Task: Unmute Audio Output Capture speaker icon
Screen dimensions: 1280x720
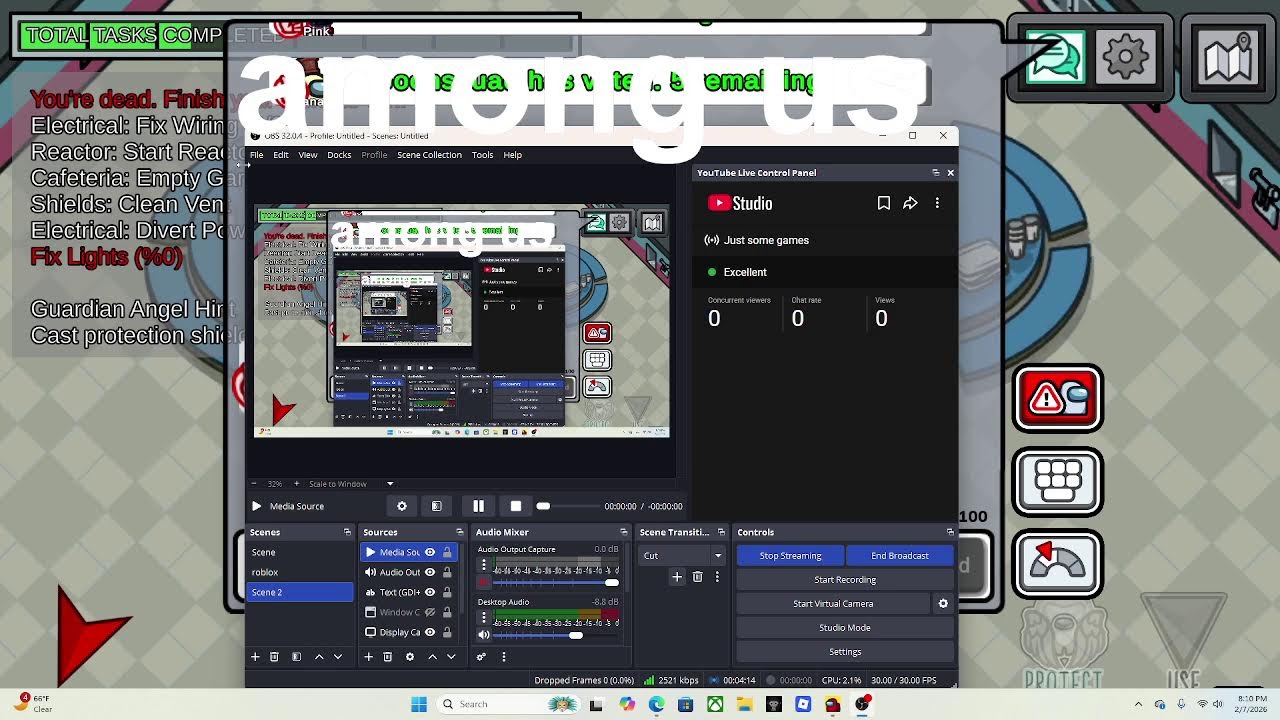Action: point(484,582)
